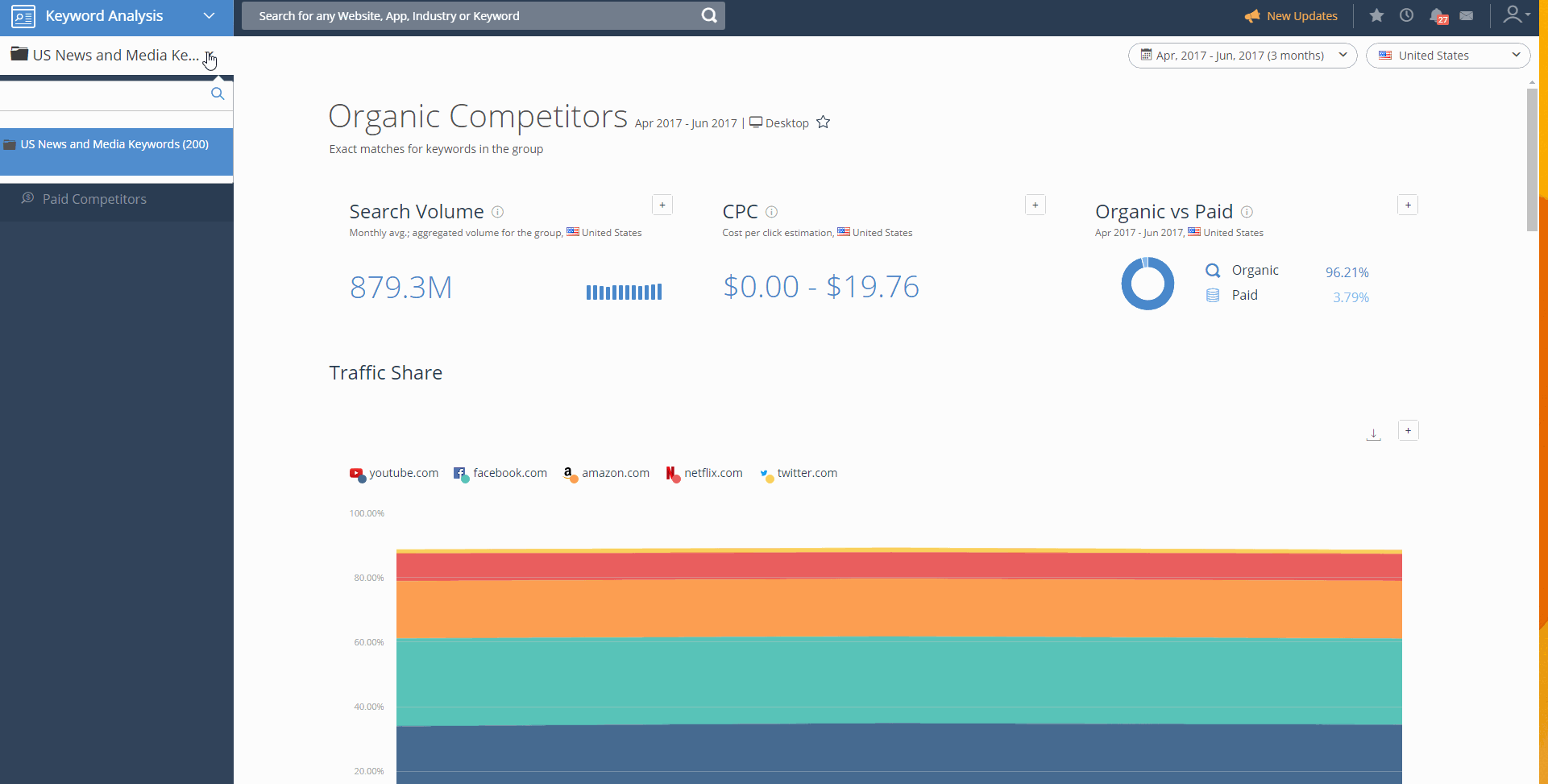1548x784 pixels.
Task: Click the keyword group search field
Action: point(105,94)
